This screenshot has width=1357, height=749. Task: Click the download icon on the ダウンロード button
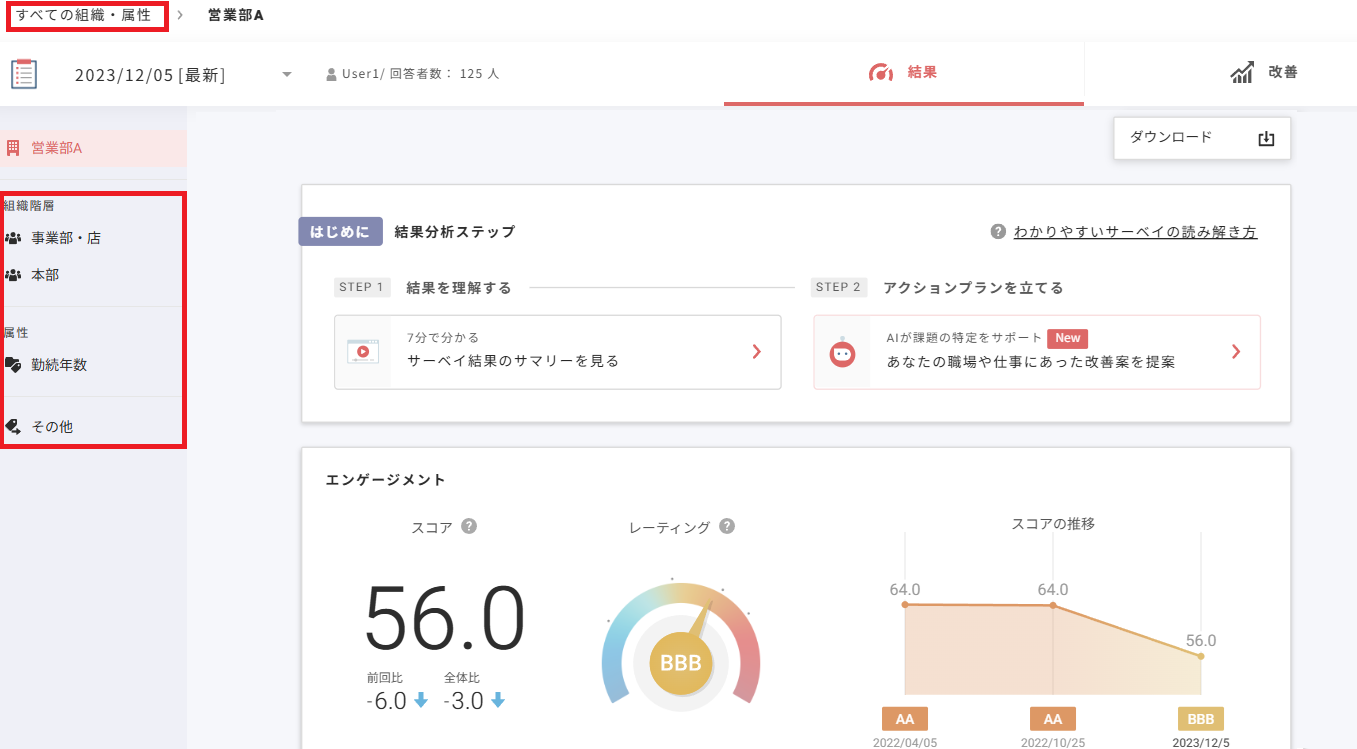coord(1266,138)
